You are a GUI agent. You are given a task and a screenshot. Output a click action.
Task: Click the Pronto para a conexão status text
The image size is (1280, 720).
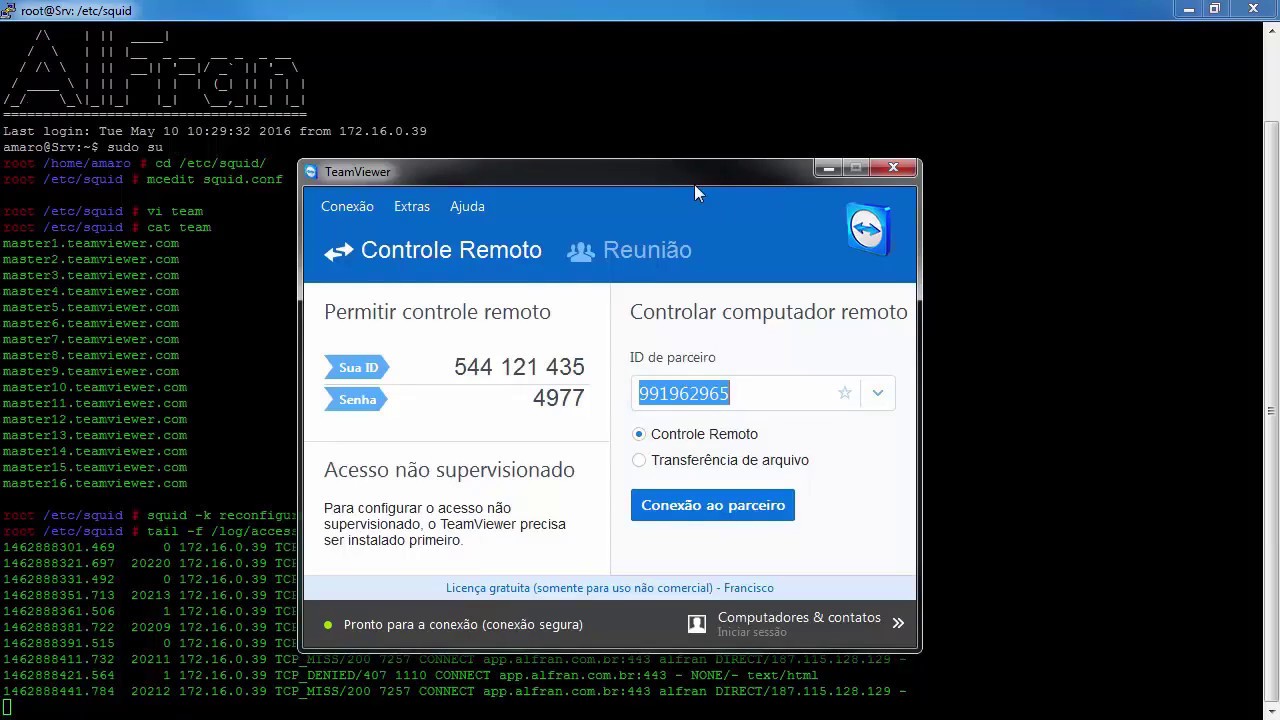tap(463, 625)
